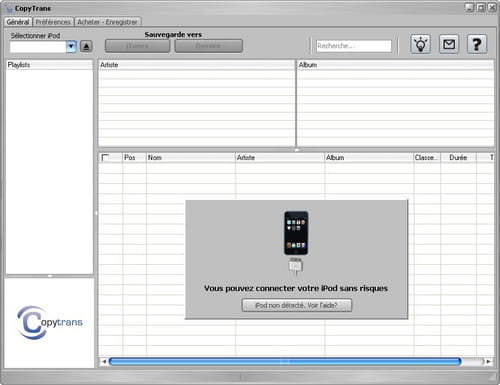
Task: Click the iTunes backup button
Action: pyautogui.click(x=137, y=46)
